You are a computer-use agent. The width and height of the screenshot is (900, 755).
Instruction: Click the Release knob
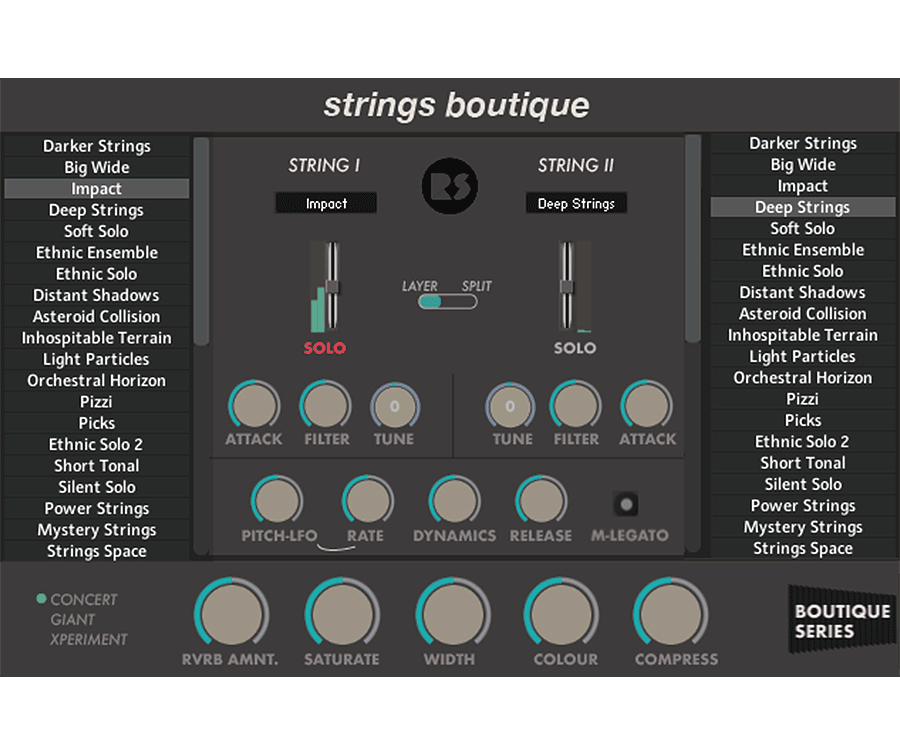click(541, 501)
